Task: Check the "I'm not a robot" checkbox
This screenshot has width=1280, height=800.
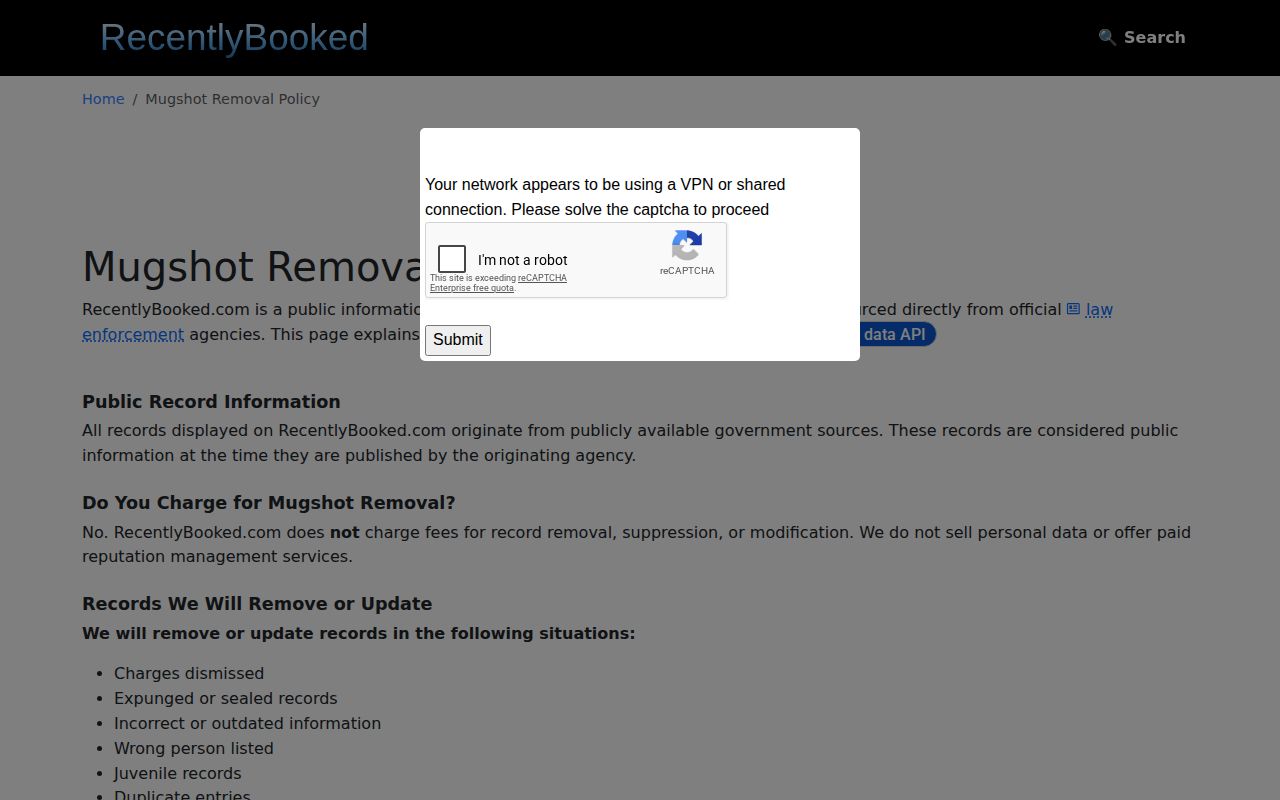Action: coord(452,259)
